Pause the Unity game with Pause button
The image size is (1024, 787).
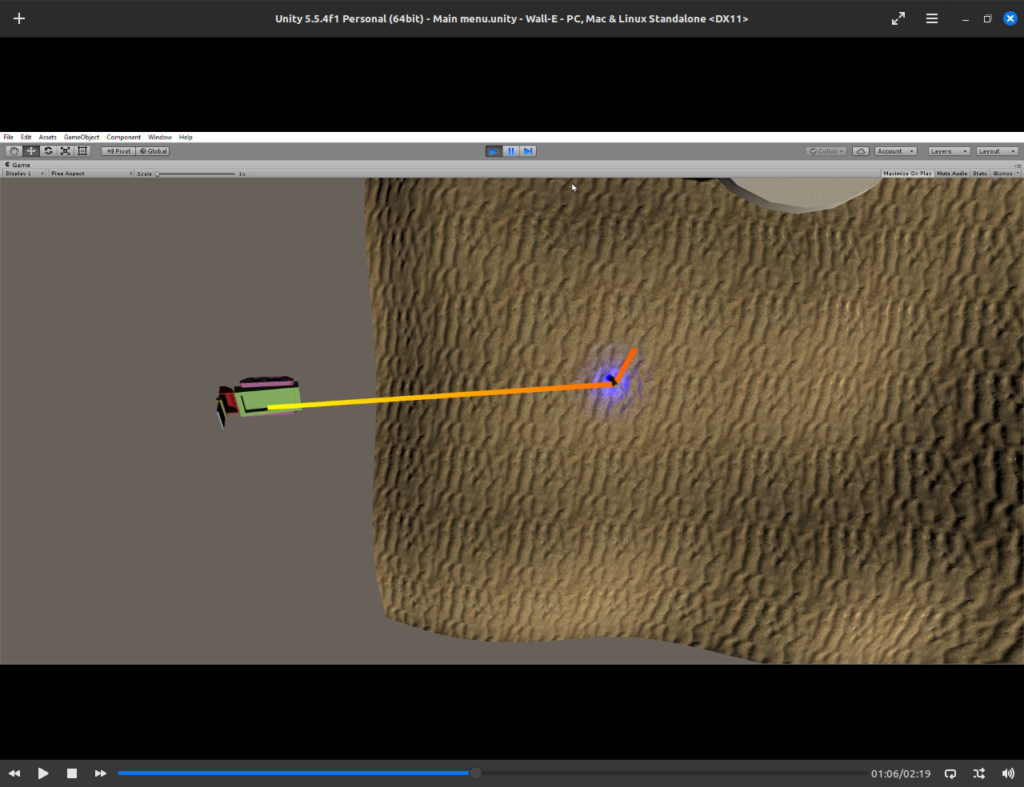[x=511, y=151]
